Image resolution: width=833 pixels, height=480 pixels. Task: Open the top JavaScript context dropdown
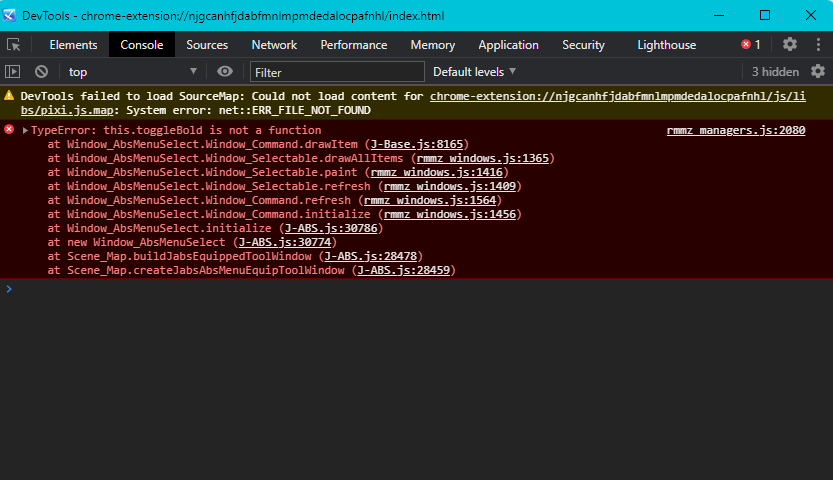tap(132, 72)
